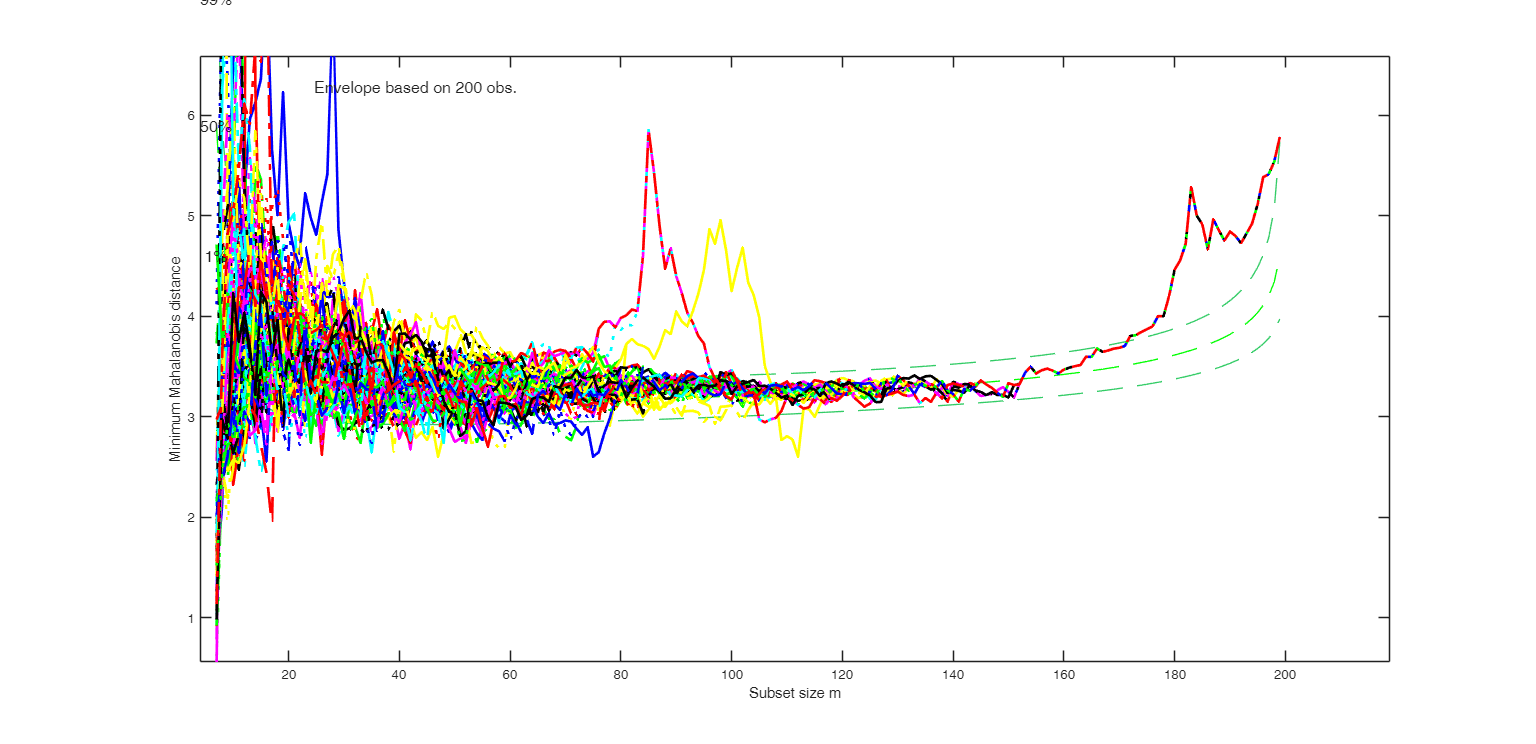Screen dimensions: 1536x744
Task: Click the yellow trajectory peak near subset size 100
Action: point(719,220)
